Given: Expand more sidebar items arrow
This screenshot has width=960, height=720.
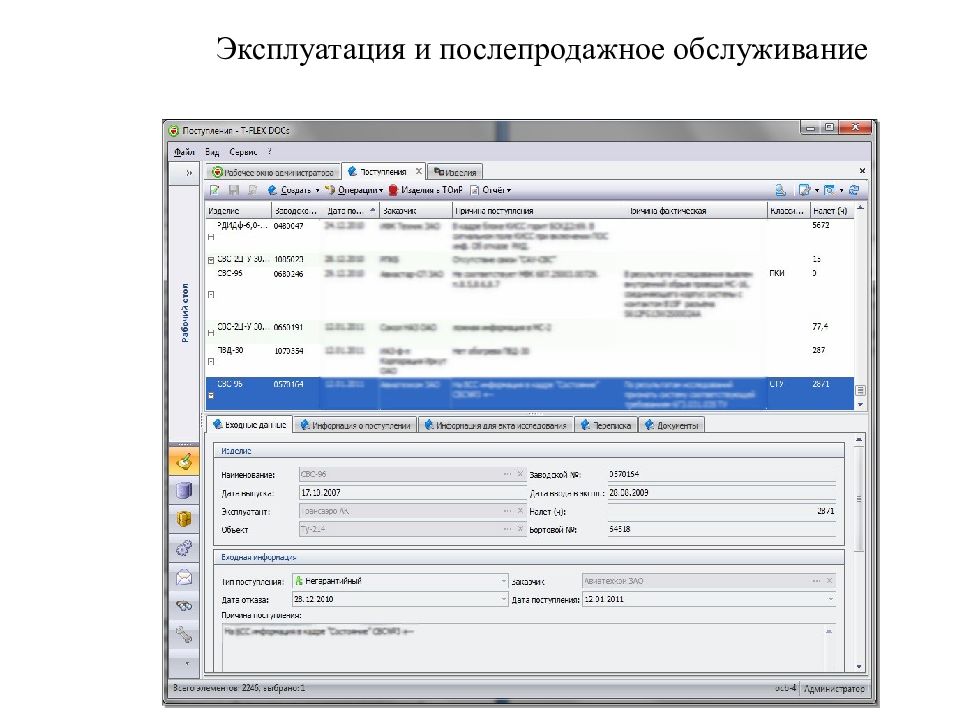Looking at the screenshot, I should [187, 663].
